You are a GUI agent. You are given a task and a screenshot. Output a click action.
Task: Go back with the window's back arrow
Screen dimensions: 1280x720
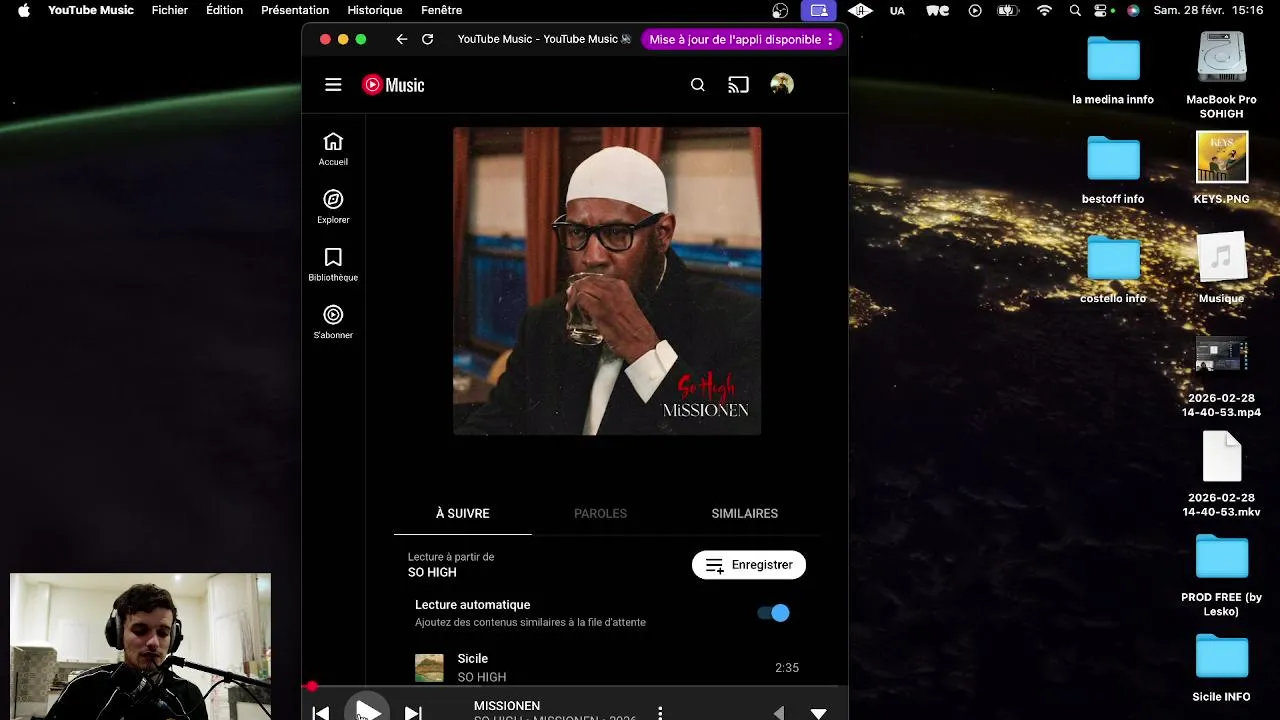click(401, 39)
